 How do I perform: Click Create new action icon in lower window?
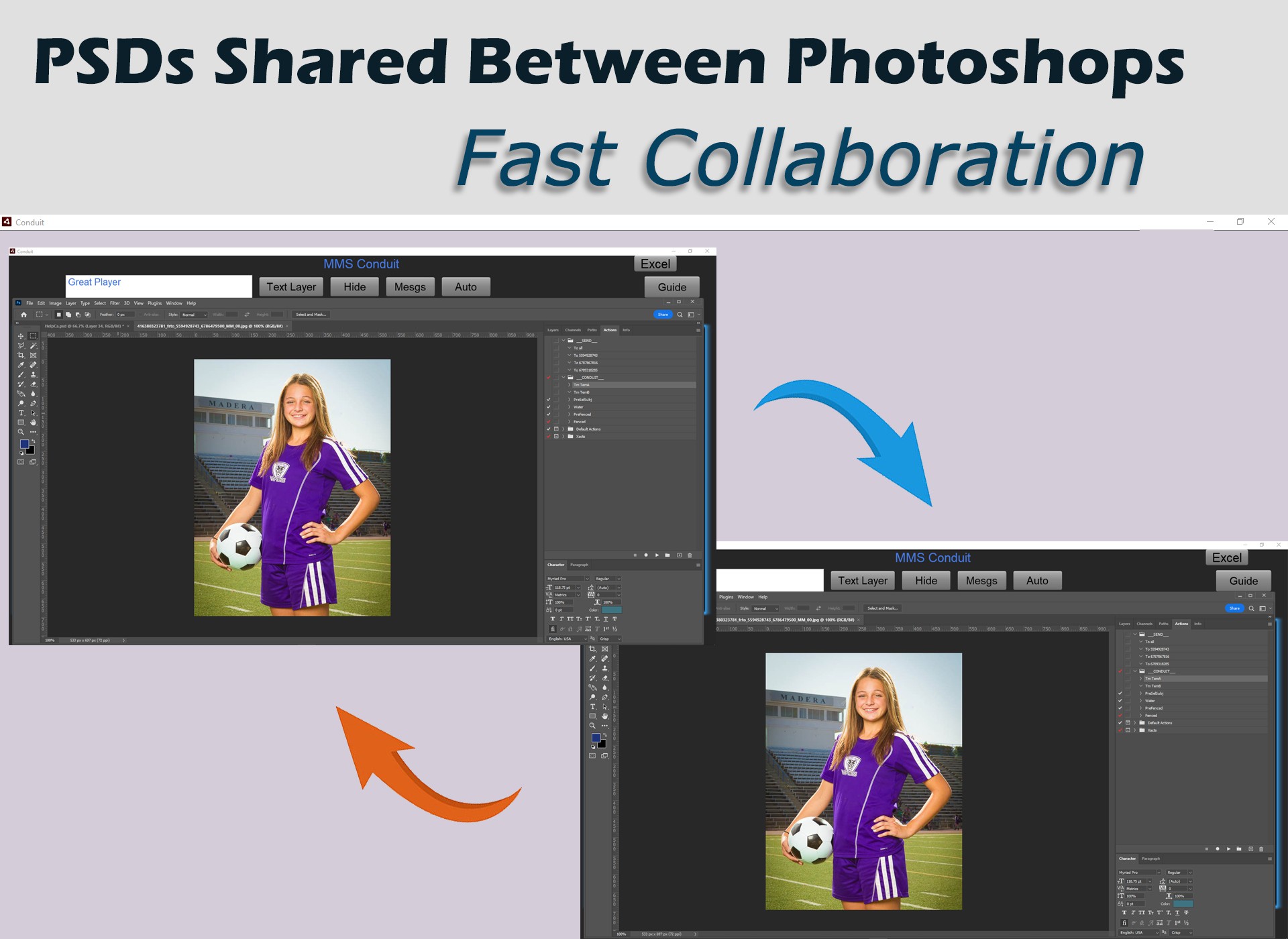(1250, 849)
